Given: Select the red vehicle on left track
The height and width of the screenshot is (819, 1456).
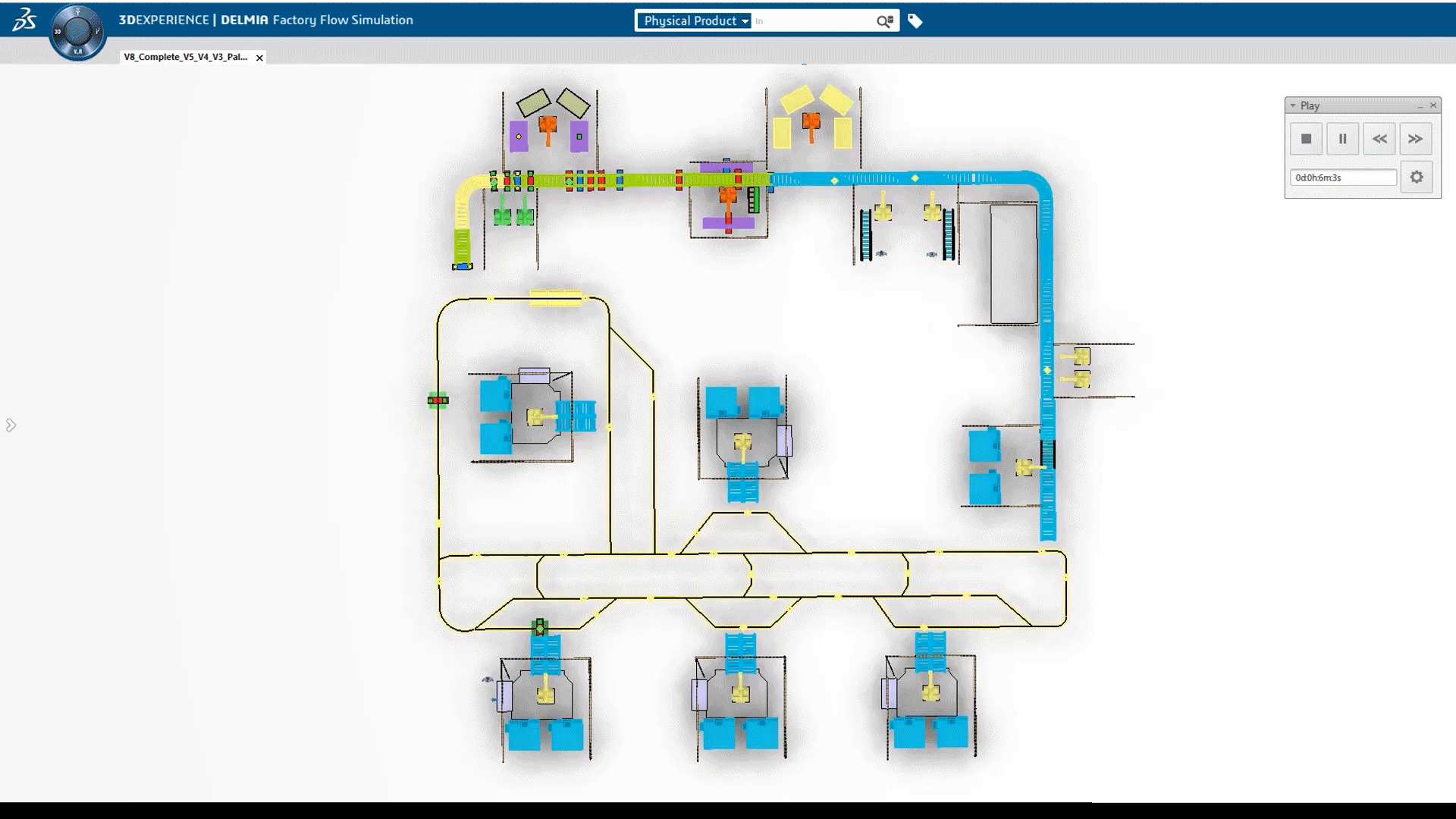Looking at the screenshot, I should click(438, 400).
